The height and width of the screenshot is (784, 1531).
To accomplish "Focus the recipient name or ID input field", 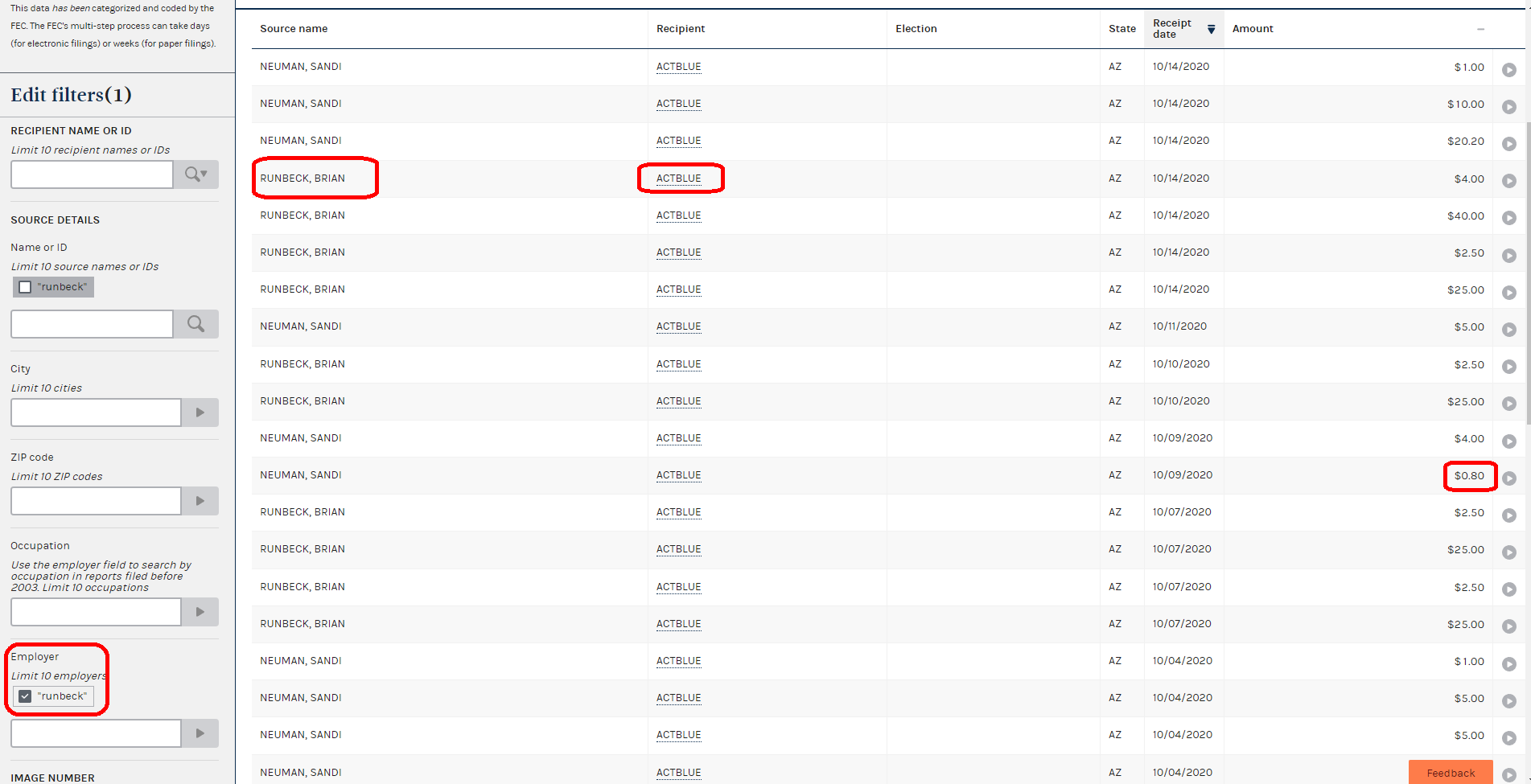I will click(x=92, y=174).
